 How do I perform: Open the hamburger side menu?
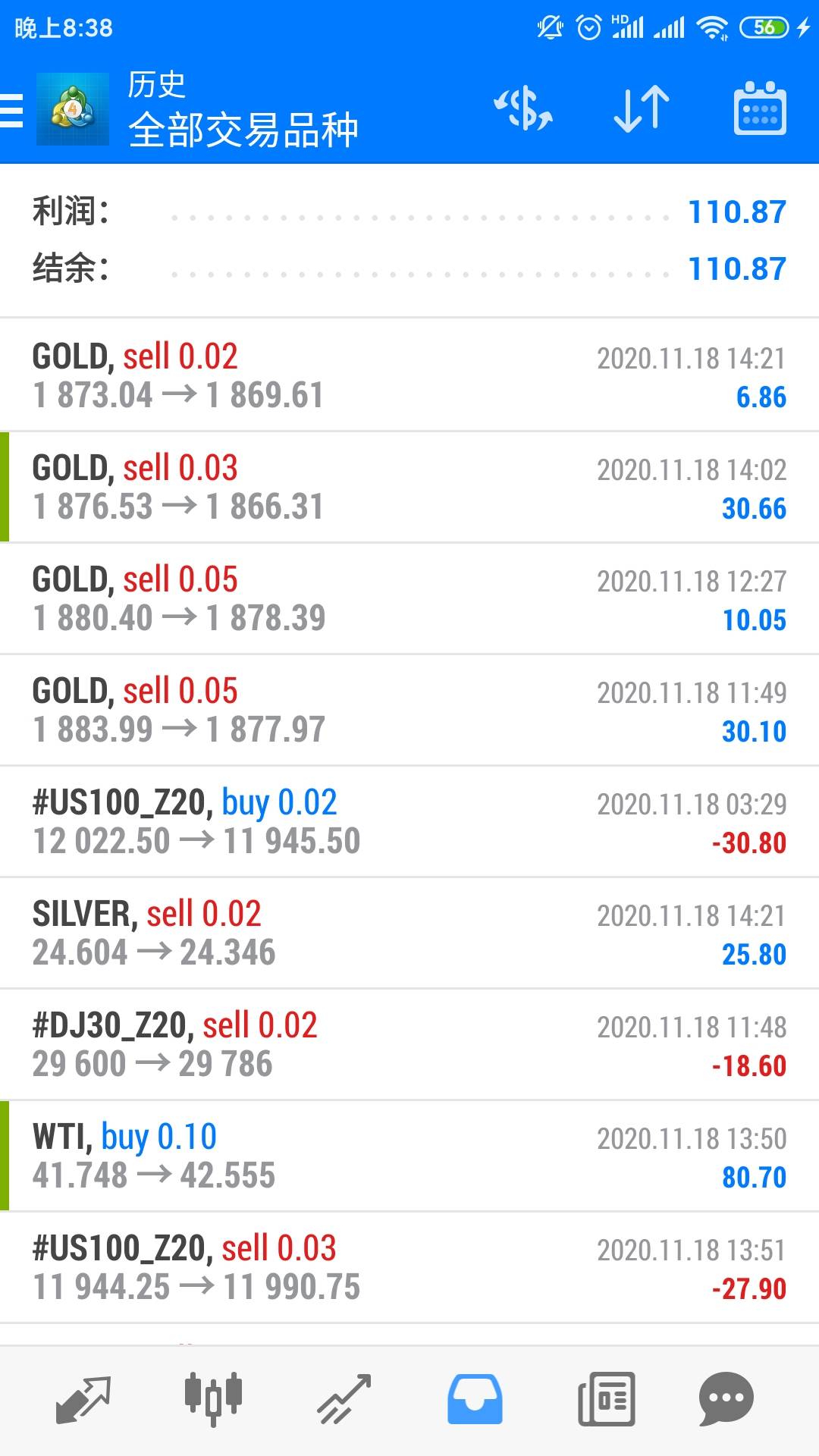coord(12,111)
